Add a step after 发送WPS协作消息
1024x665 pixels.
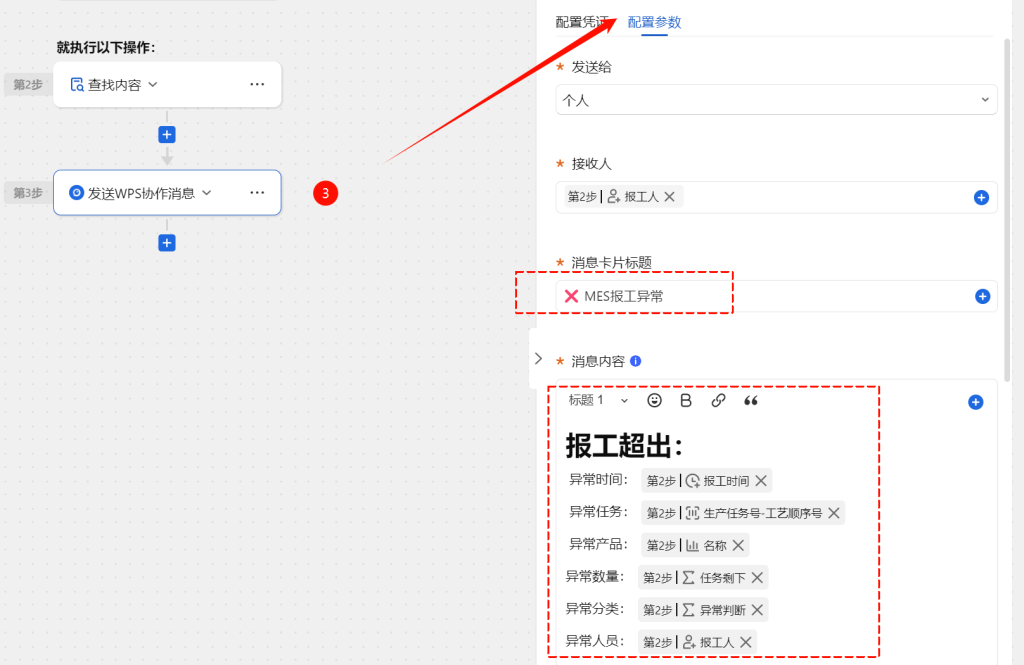pos(167,243)
